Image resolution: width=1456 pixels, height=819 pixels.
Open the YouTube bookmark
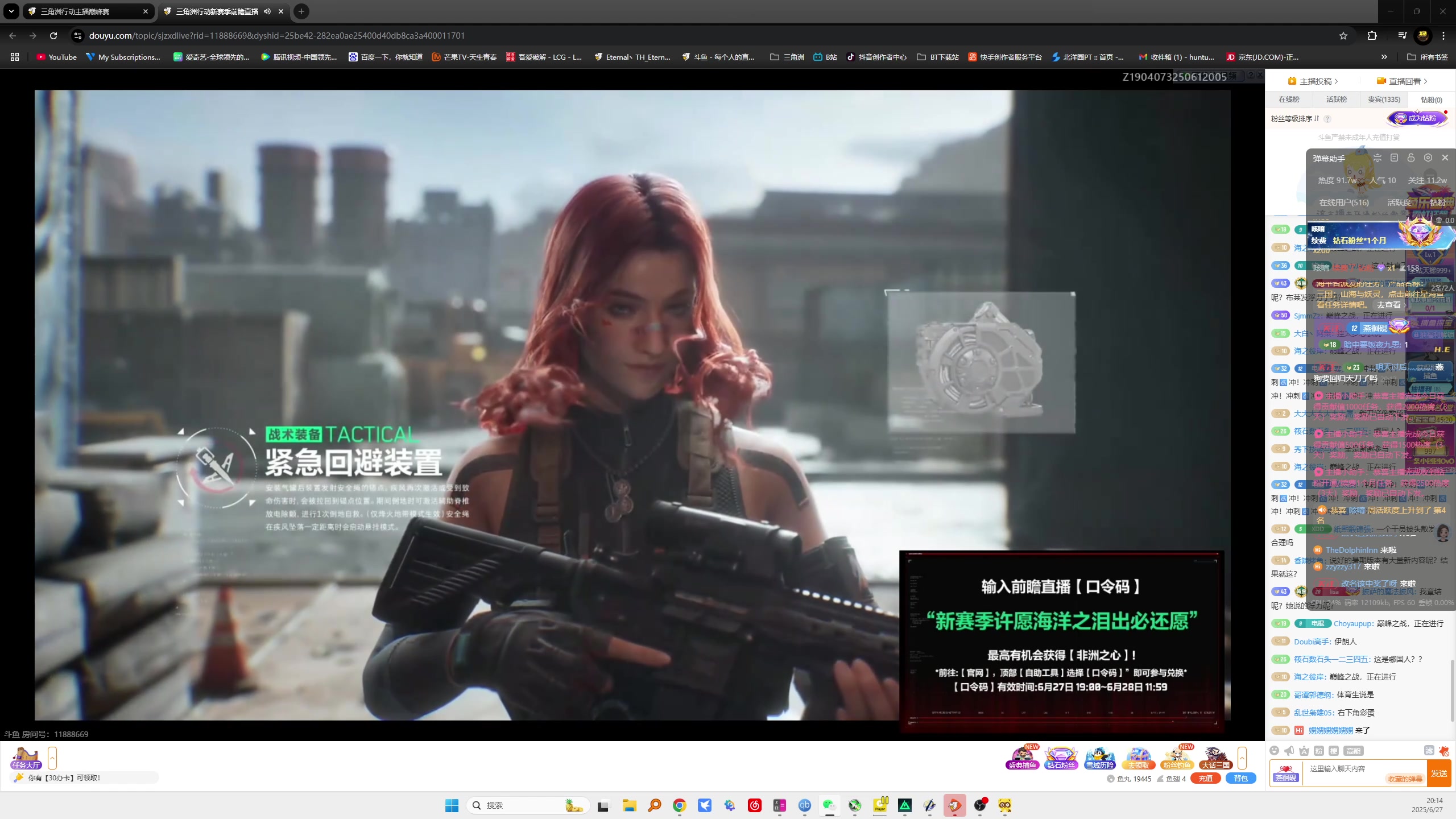56,57
